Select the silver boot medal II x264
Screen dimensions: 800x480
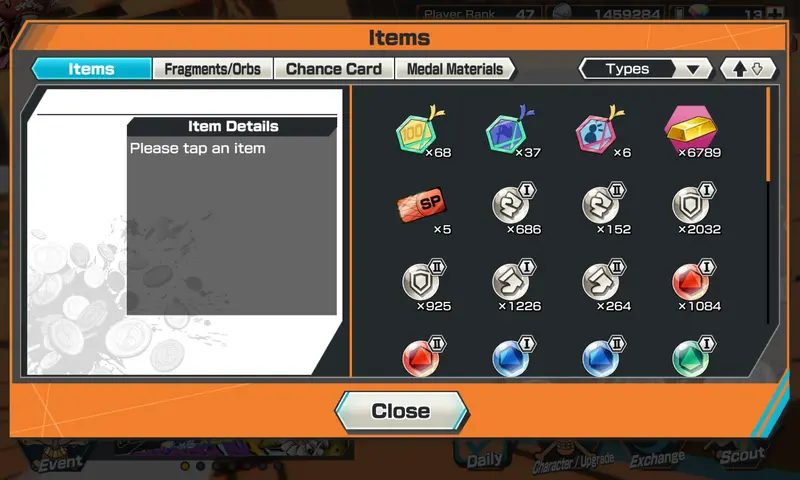(x=605, y=285)
